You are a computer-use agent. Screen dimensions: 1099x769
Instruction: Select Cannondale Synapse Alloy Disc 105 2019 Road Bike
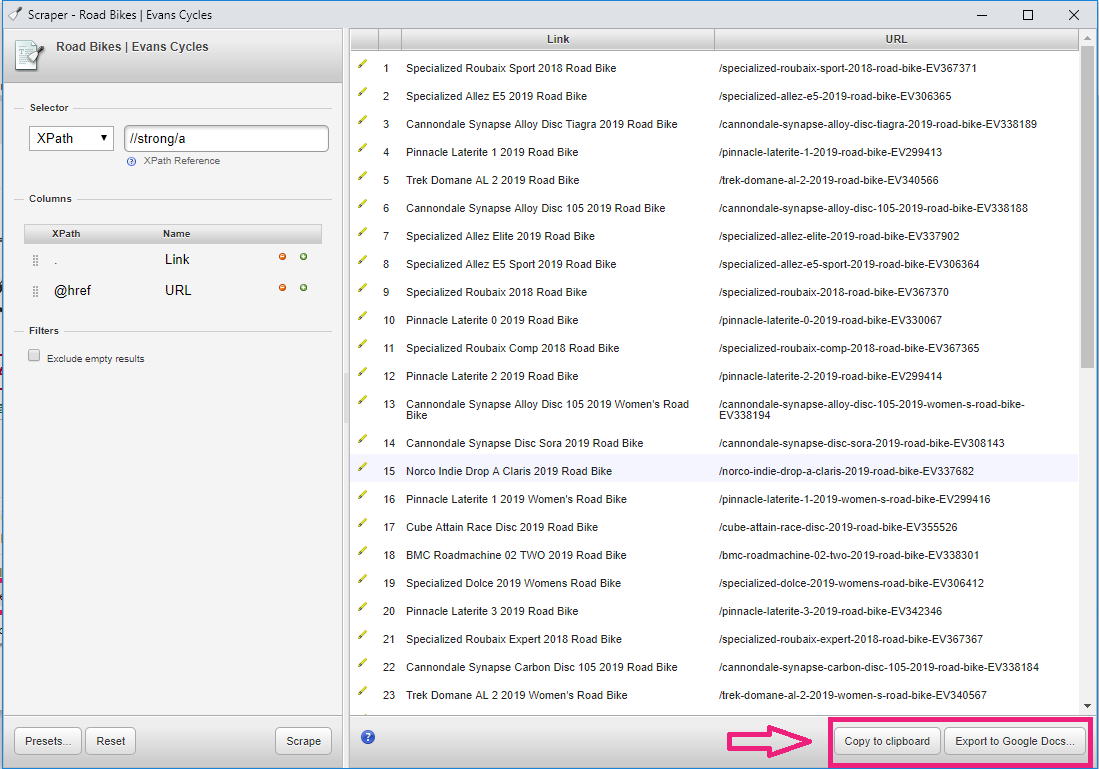pos(535,208)
